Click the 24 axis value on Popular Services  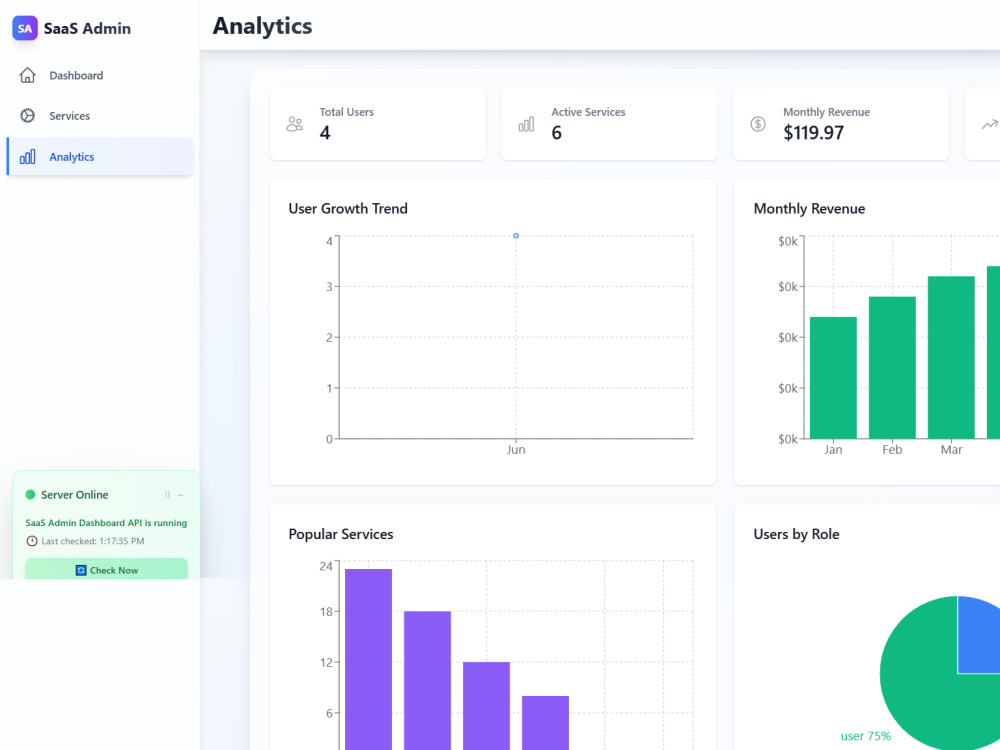(326, 566)
